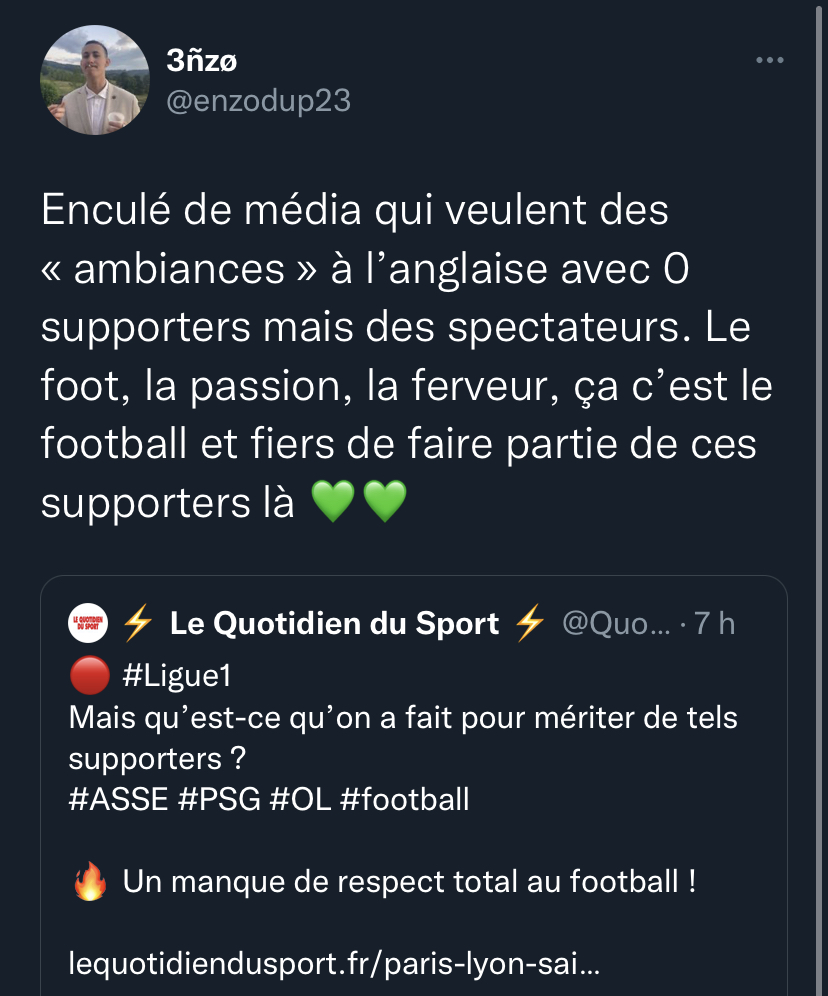Click the fire emoji in quoted tweet

tap(90, 883)
